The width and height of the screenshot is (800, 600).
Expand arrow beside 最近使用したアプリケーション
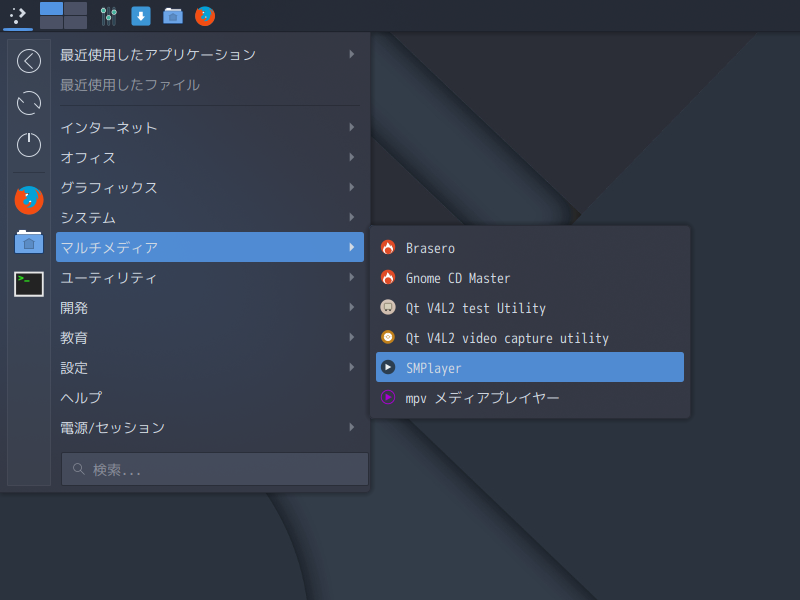(x=352, y=54)
